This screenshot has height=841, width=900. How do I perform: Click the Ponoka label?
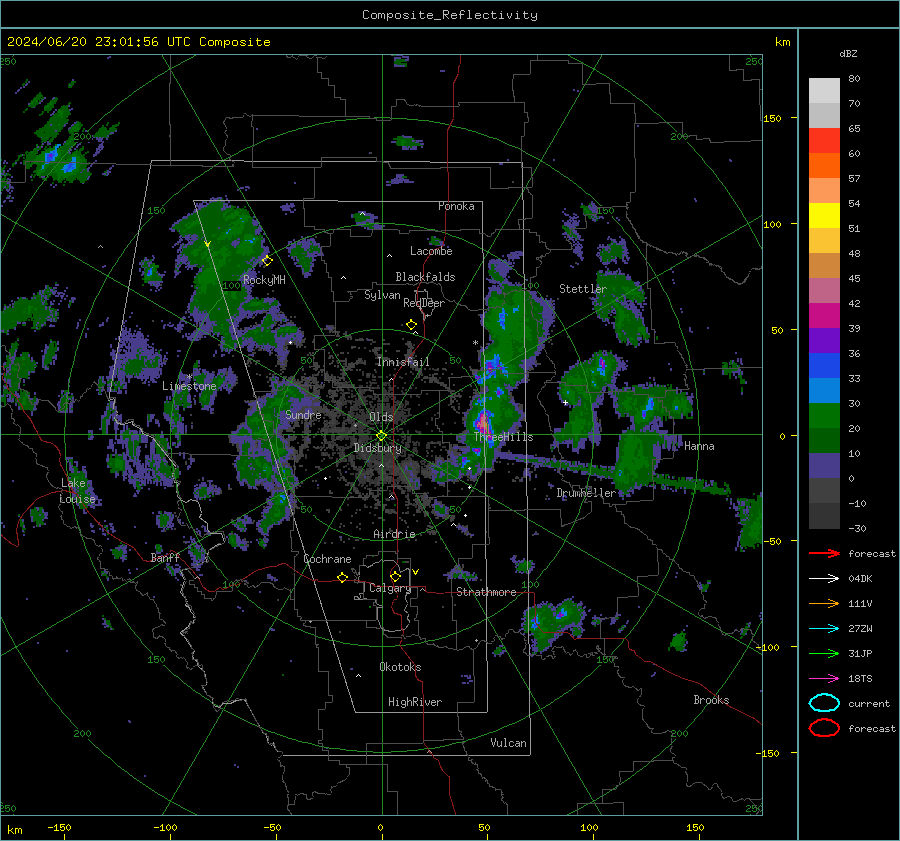[456, 206]
